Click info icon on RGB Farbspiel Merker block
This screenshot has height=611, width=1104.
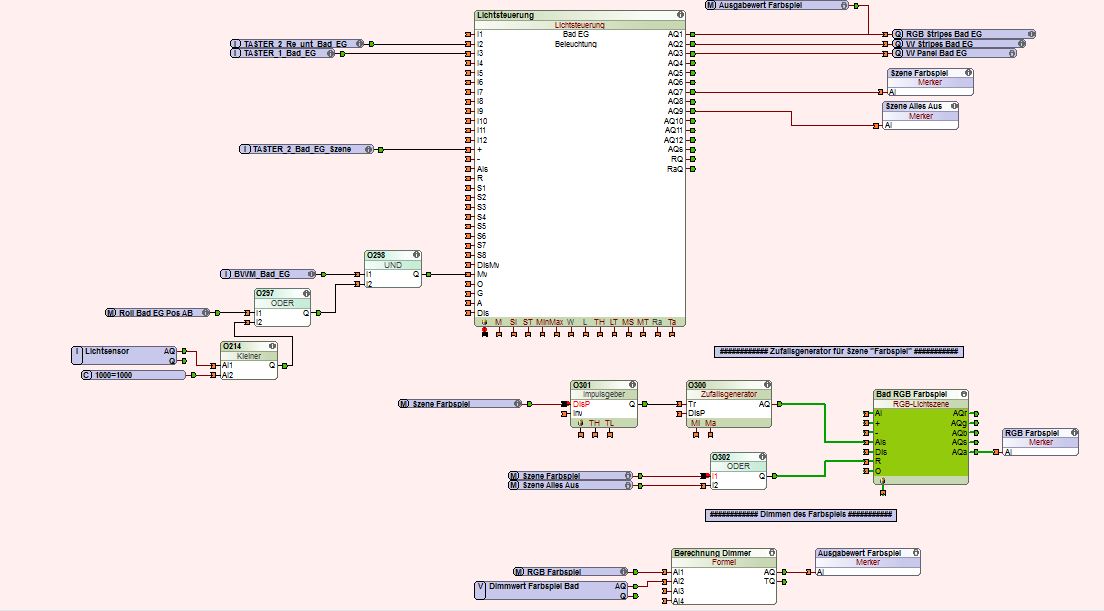click(x=1074, y=433)
